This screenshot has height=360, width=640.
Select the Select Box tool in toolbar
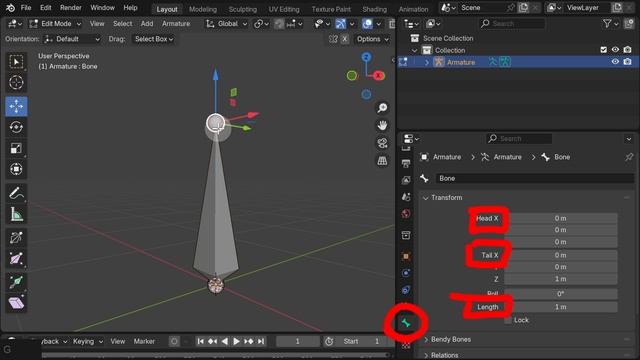click(x=16, y=62)
